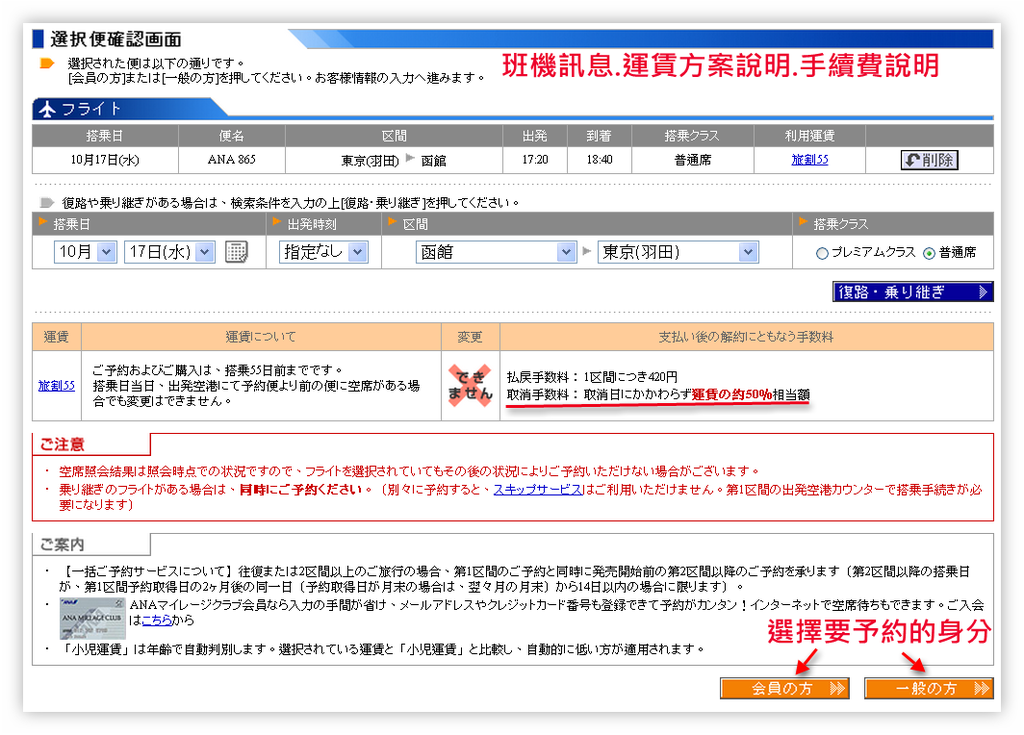The width and height of the screenshot is (1024, 735).
Task: Select the プレミアムクラス radio button
Action: [822, 253]
